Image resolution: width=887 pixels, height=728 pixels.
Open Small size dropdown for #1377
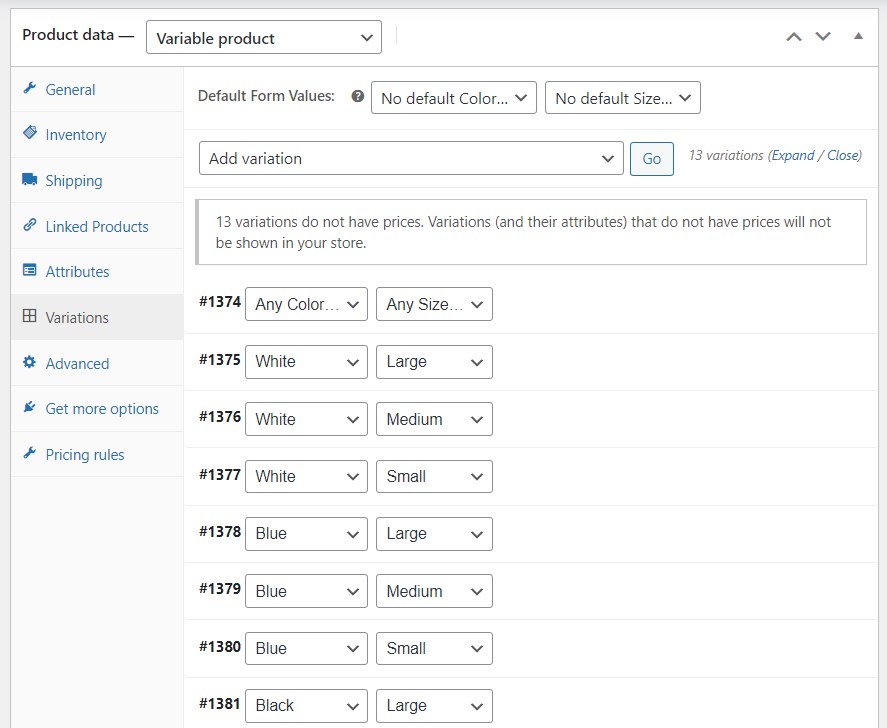[434, 477]
